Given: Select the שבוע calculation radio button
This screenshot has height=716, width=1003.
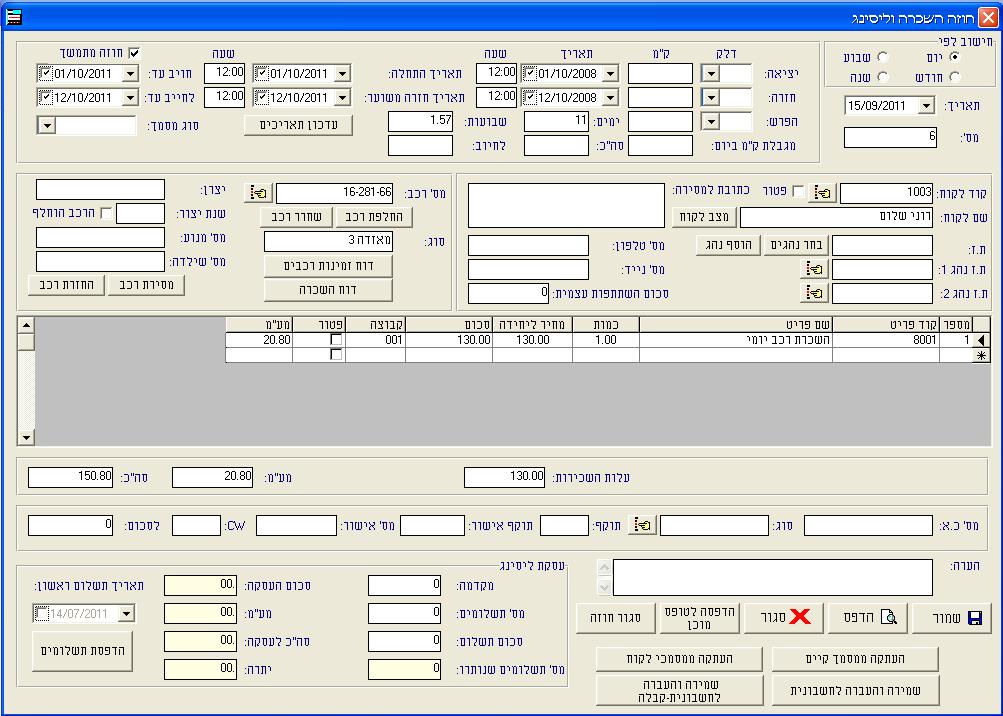Looking at the screenshot, I should [x=883, y=57].
